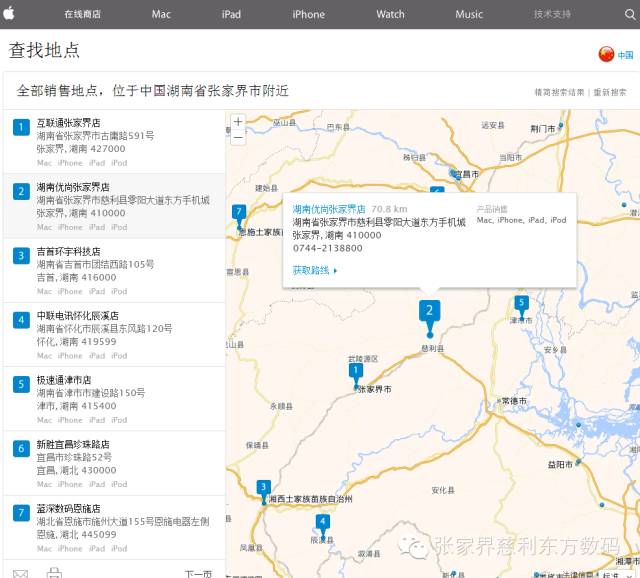Click 获取路线 link in the popup
This screenshot has width=640, height=578.
point(314,270)
